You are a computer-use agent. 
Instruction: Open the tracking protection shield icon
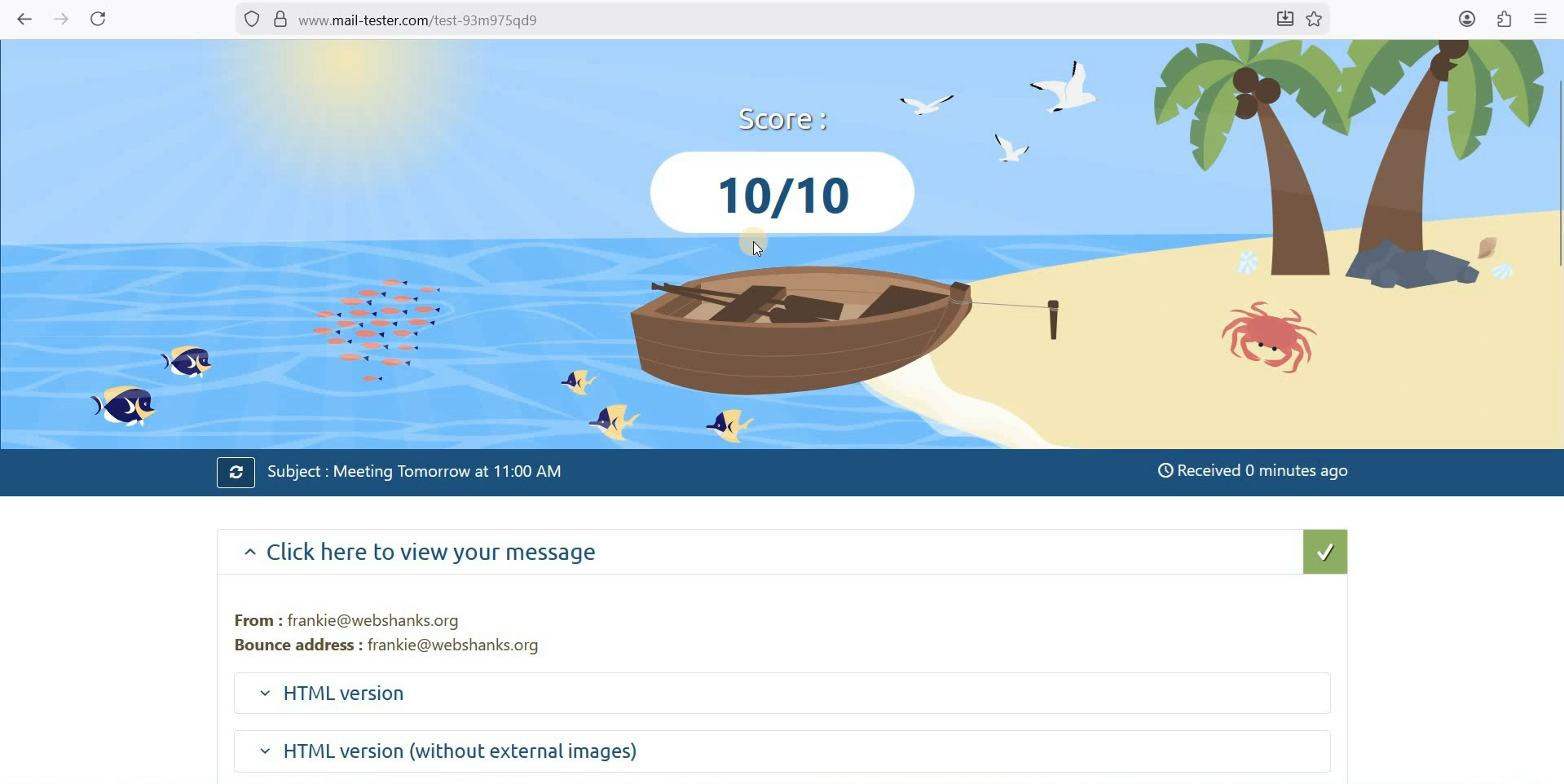(252, 20)
